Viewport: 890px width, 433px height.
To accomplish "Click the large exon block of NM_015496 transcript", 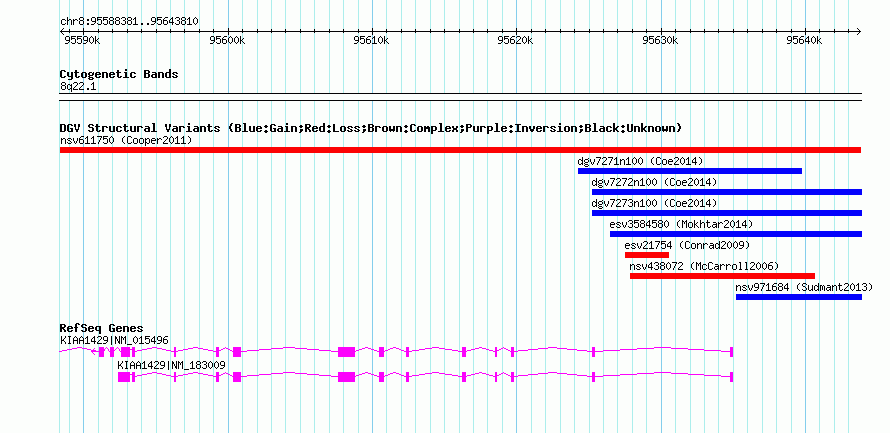I will tap(346, 352).
